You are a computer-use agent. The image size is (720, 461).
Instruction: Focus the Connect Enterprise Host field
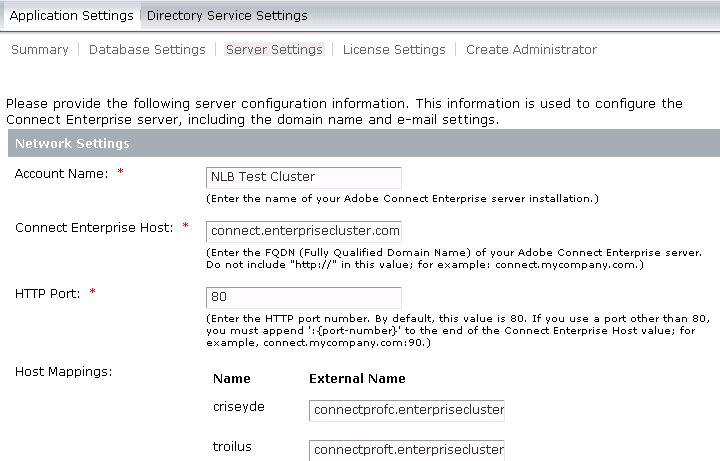coord(304,231)
